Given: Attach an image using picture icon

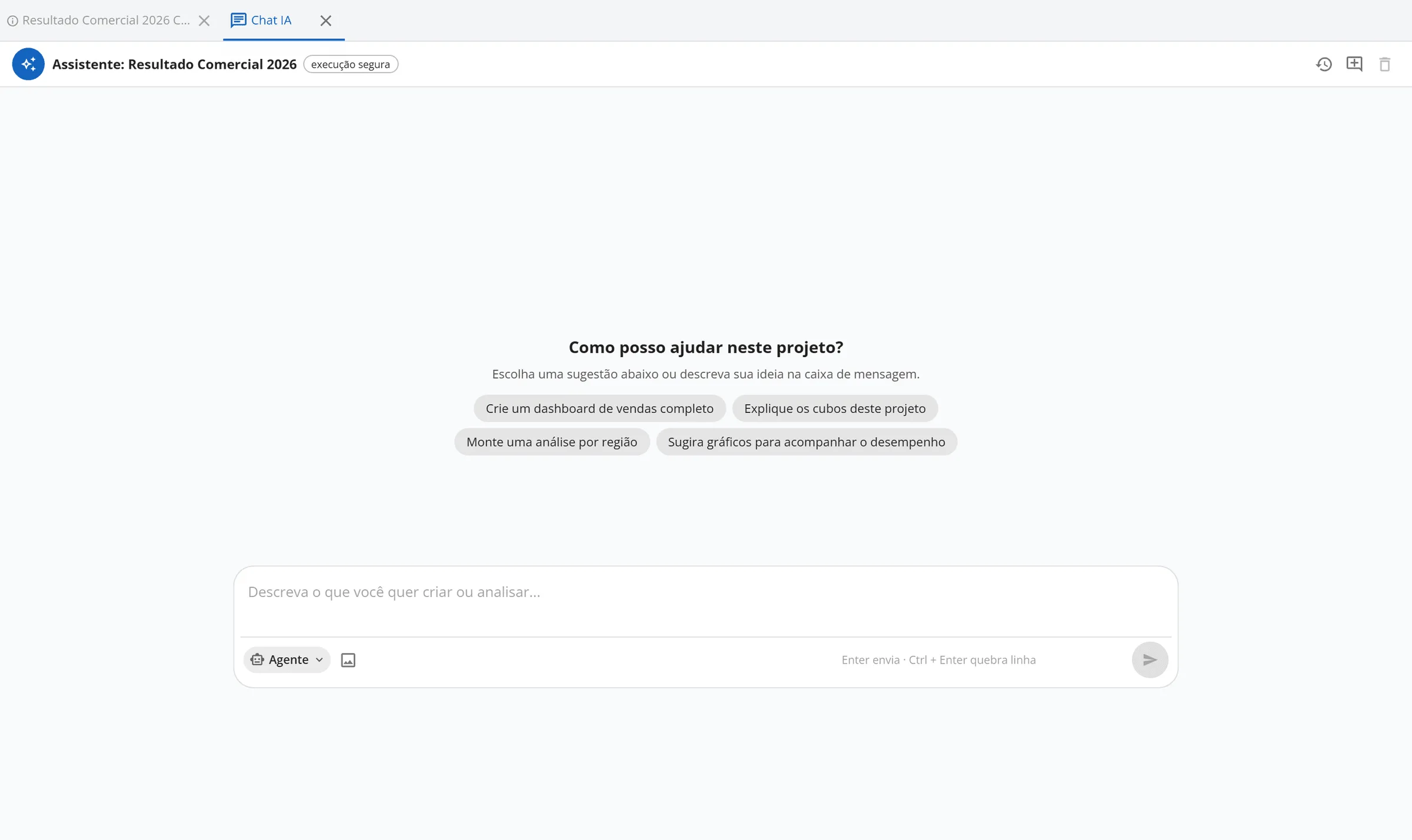Looking at the screenshot, I should 348,660.
